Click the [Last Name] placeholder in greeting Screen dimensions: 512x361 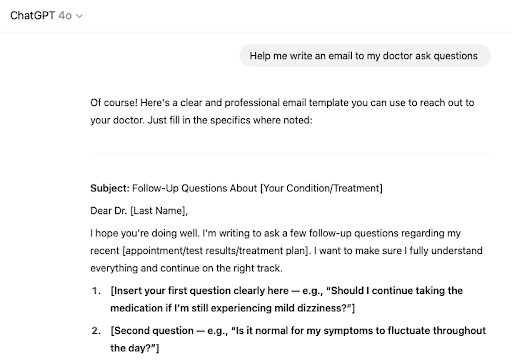point(158,211)
